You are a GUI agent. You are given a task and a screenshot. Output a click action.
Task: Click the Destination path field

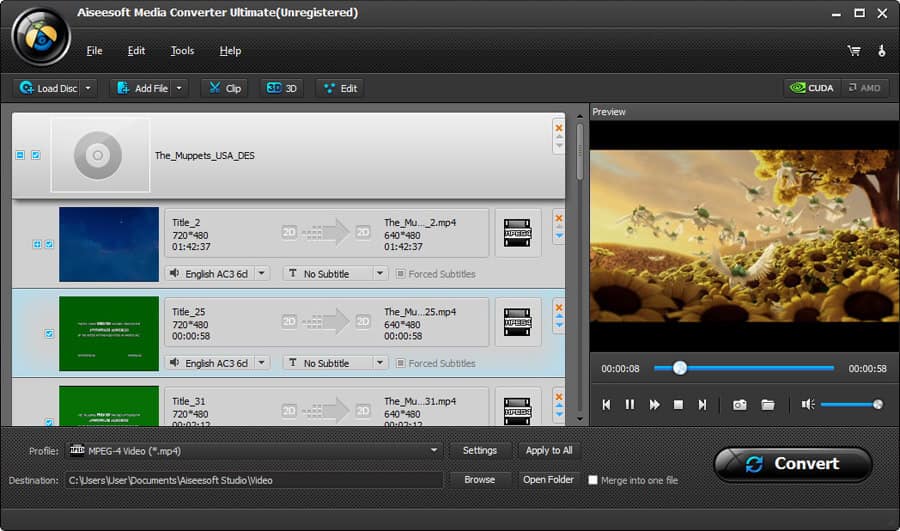coord(254,480)
